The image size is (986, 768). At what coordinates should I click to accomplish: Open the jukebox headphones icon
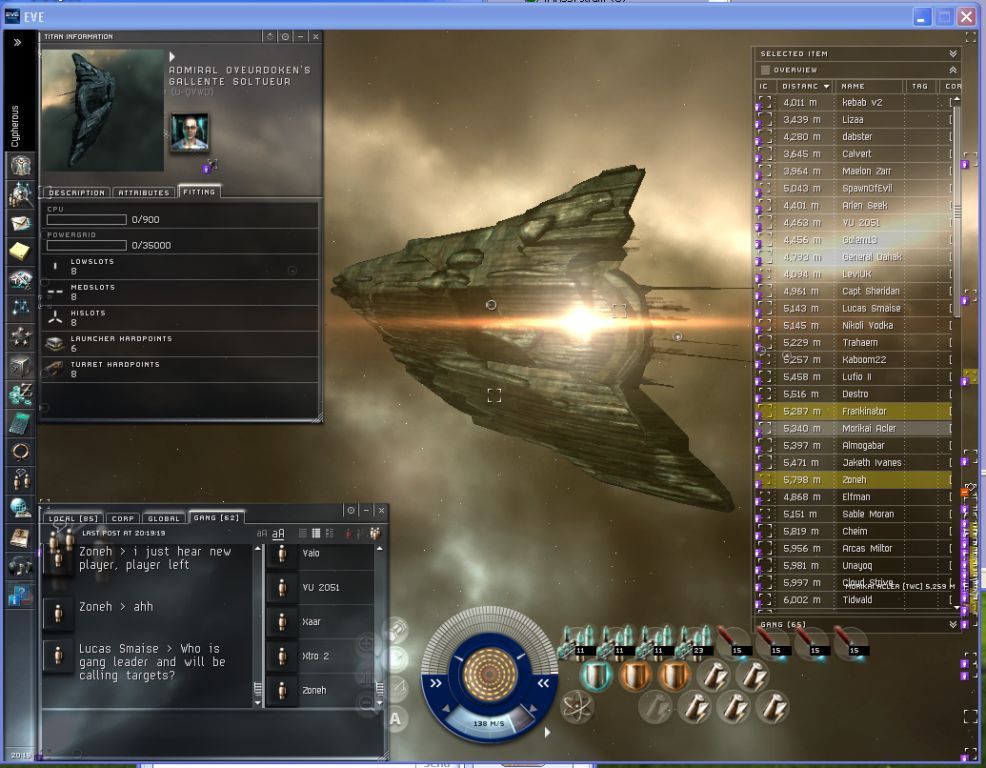pyautogui.click(x=21, y=565)
